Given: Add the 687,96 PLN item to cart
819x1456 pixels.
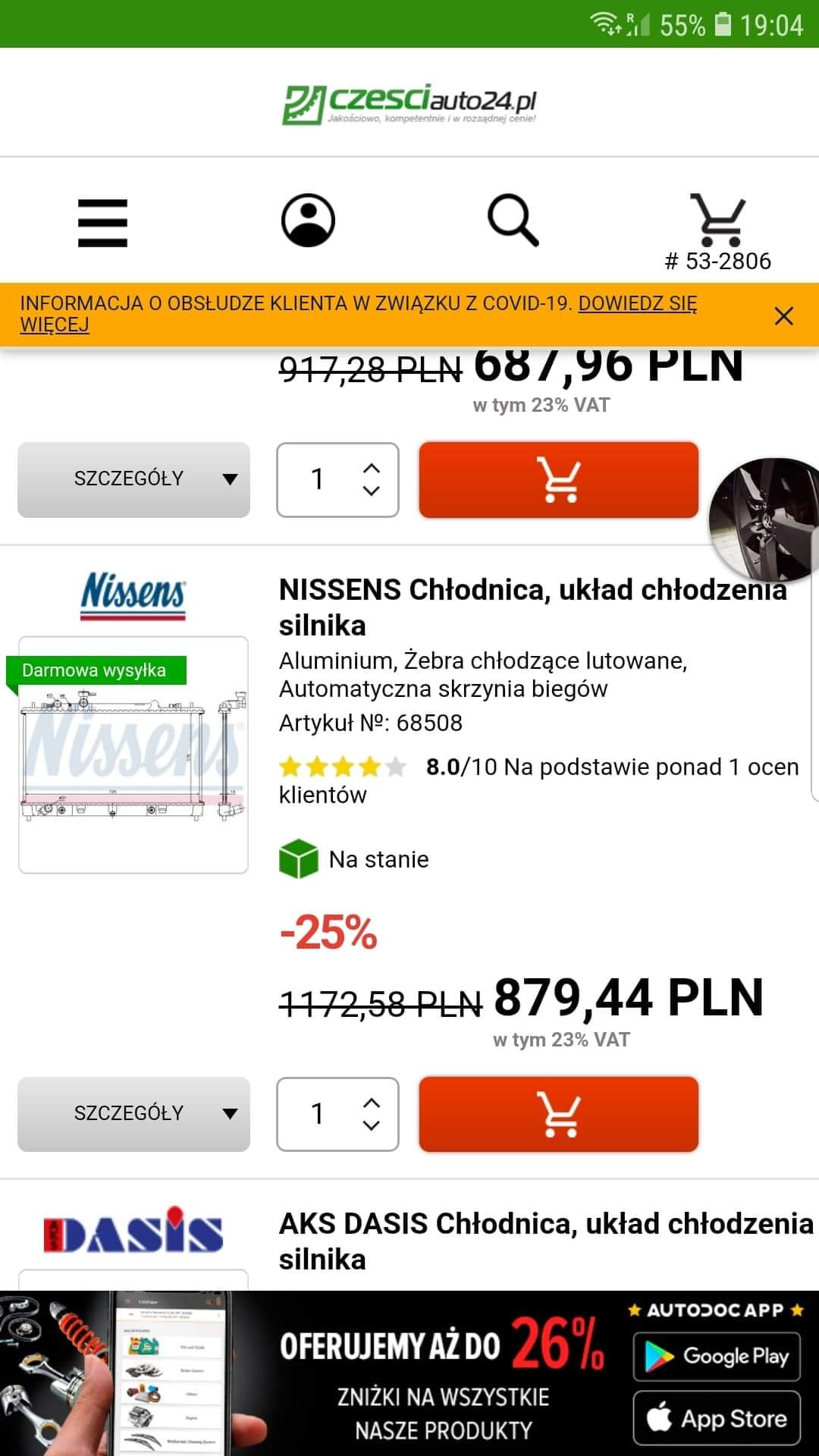Looking at the screenshot, I should [x=558, y=480].
